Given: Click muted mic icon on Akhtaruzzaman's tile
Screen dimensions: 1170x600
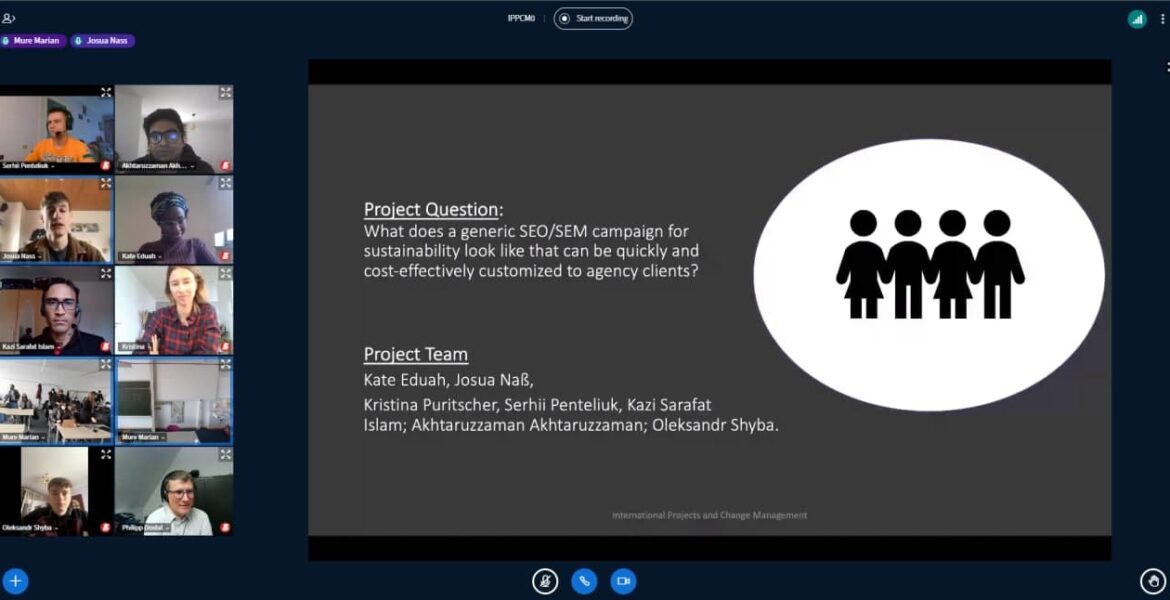Looking at the screenshot, I should pos(225,166).
